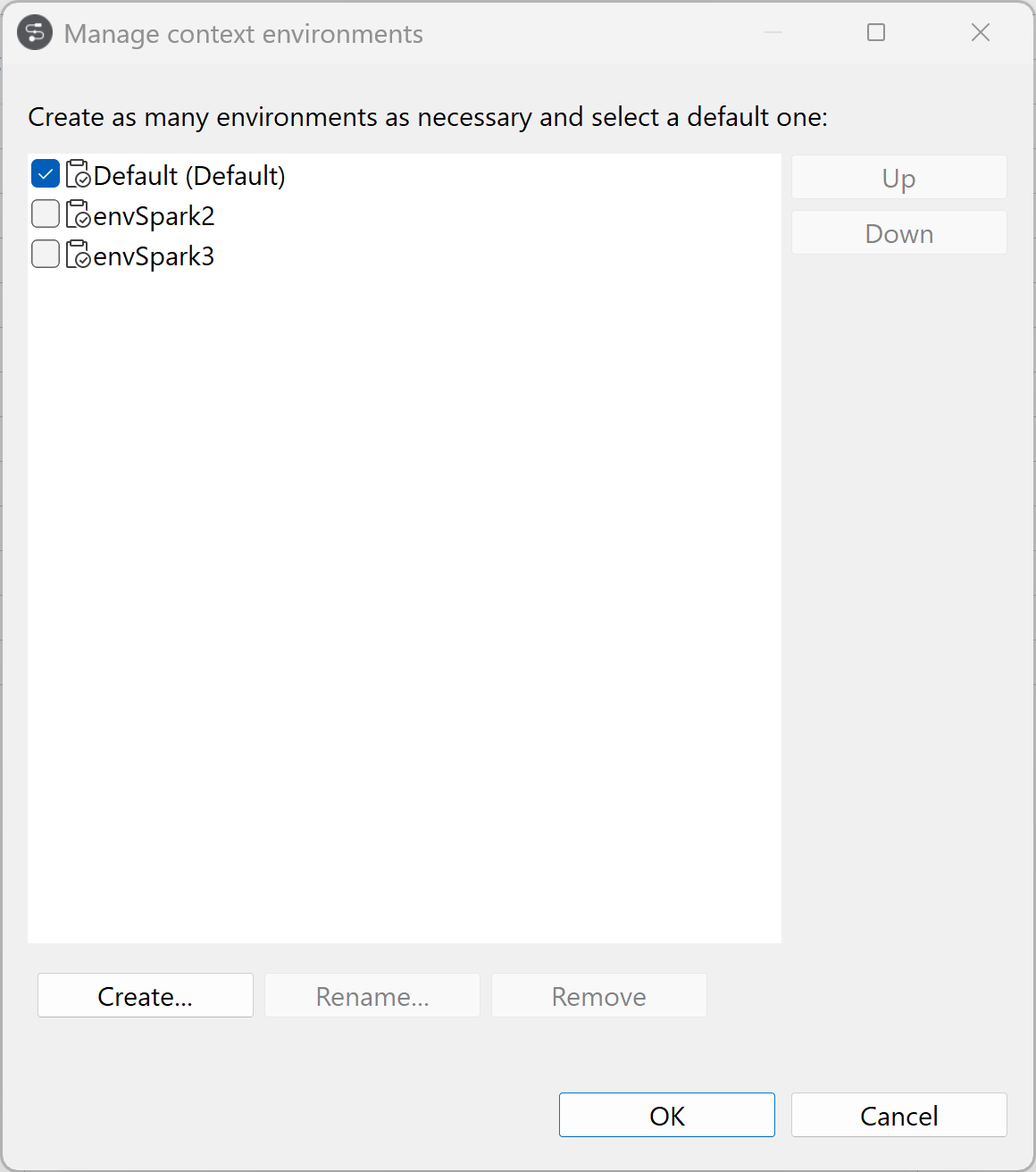Image resolution: width=1036 pixels, height=1172 pixels.
Task: Move the environment Up
Action: (x=898, y=178)
